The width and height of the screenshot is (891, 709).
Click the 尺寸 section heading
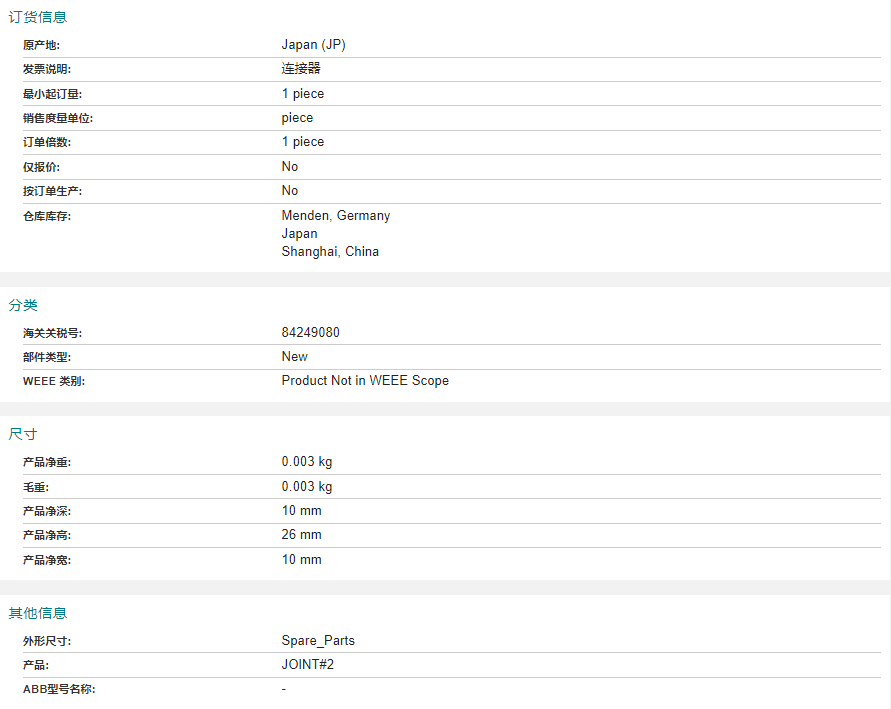(x=23, y=434)
